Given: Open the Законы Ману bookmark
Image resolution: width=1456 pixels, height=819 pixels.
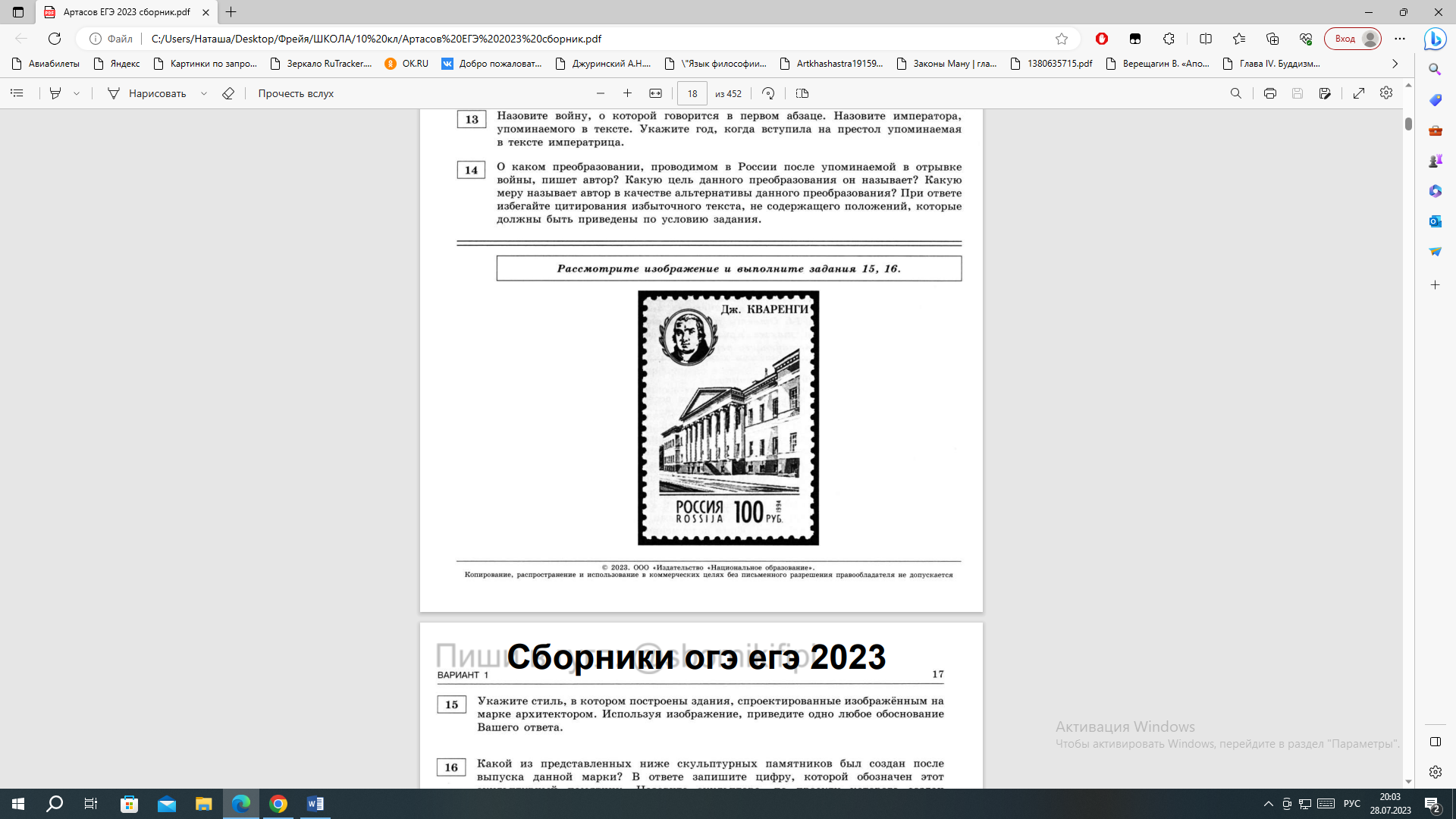Looking at the screenshot, I should point(946,64).
